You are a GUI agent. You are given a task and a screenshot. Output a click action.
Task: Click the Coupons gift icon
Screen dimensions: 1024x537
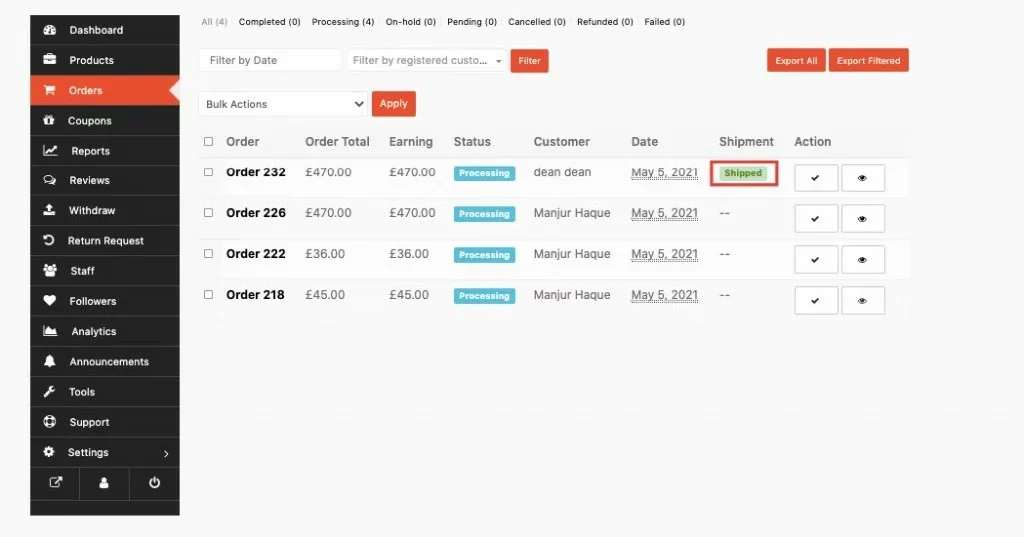(x=49, y=120)
